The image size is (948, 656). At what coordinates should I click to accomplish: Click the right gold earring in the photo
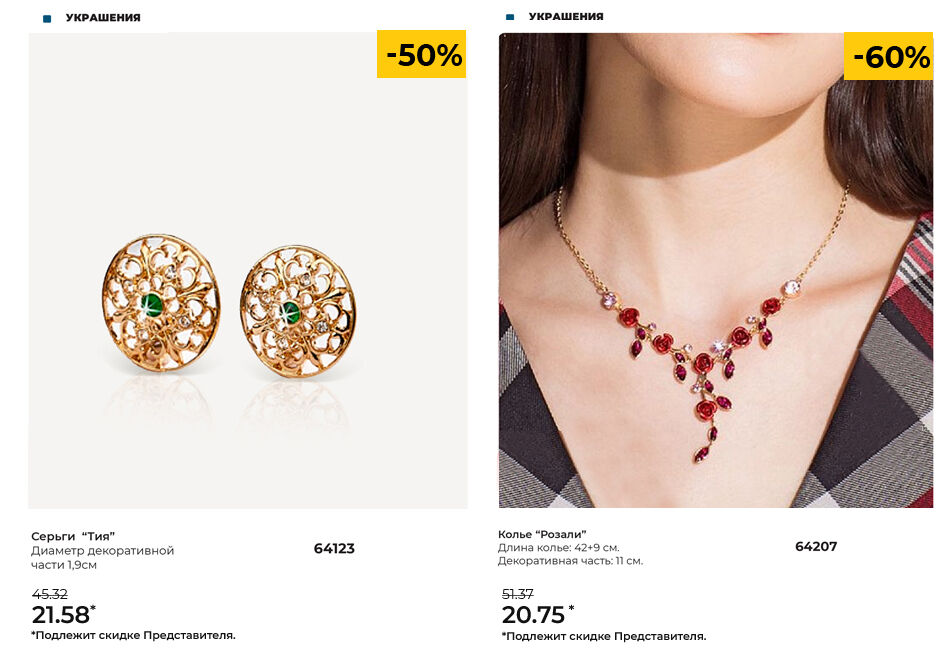[297, 312]
